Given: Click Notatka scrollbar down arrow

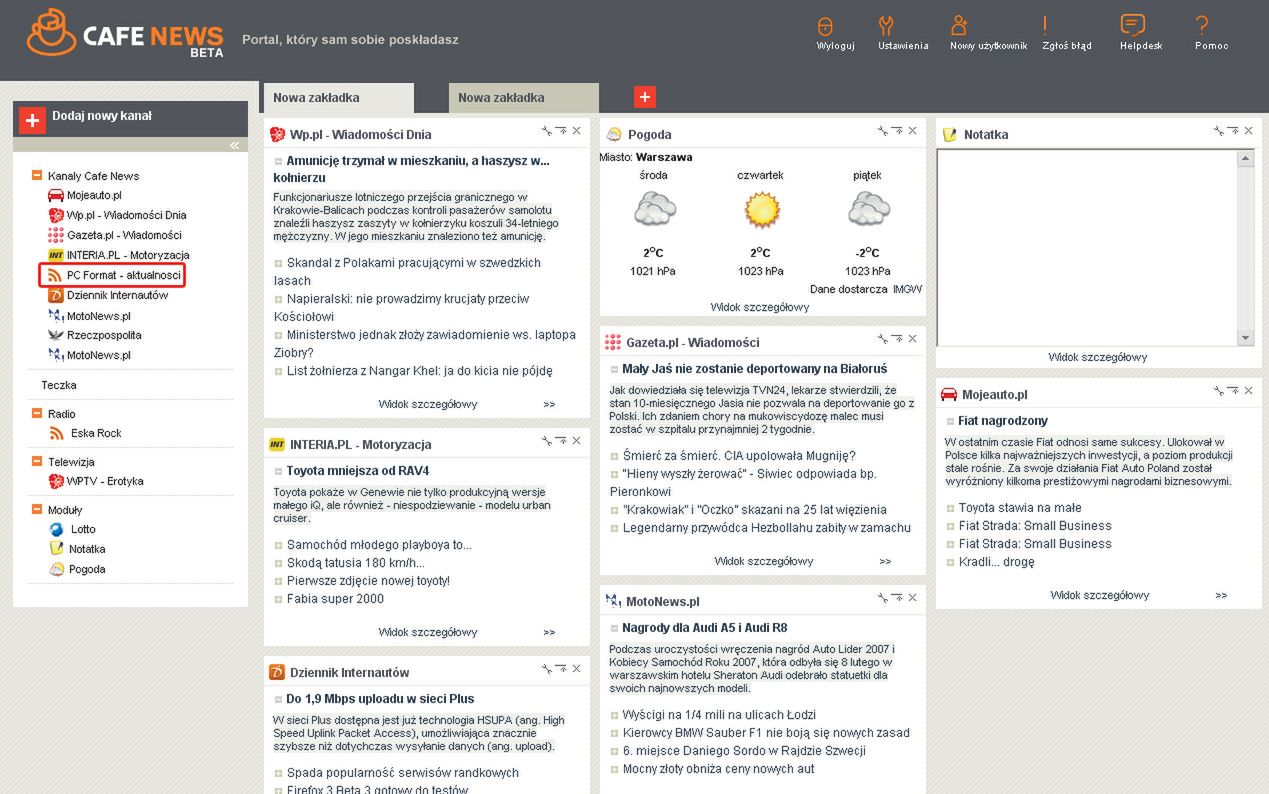Looking at the screenshot, I should tap(1245, 338).
